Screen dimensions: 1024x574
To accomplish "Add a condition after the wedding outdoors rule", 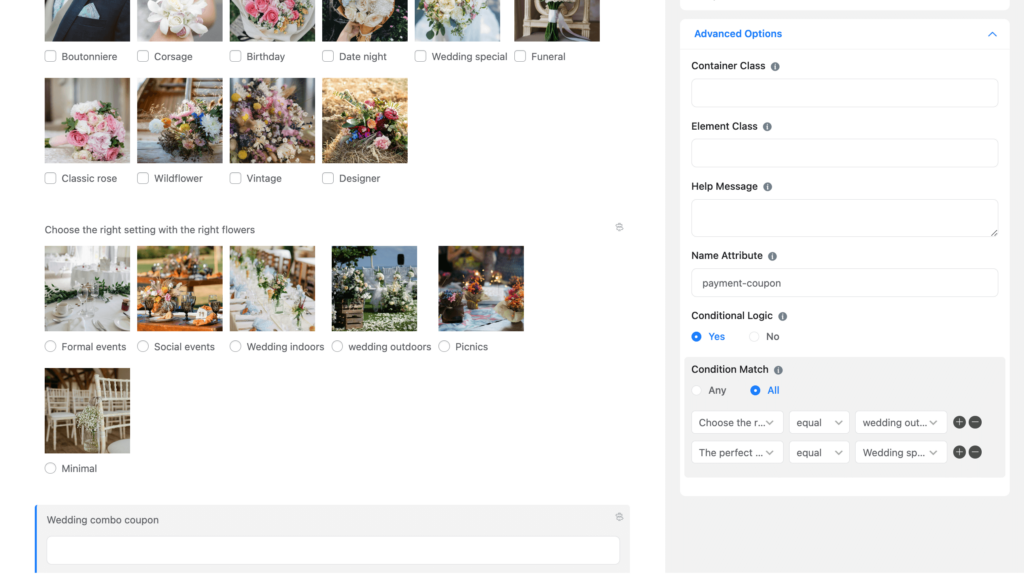I will (959, 423).
